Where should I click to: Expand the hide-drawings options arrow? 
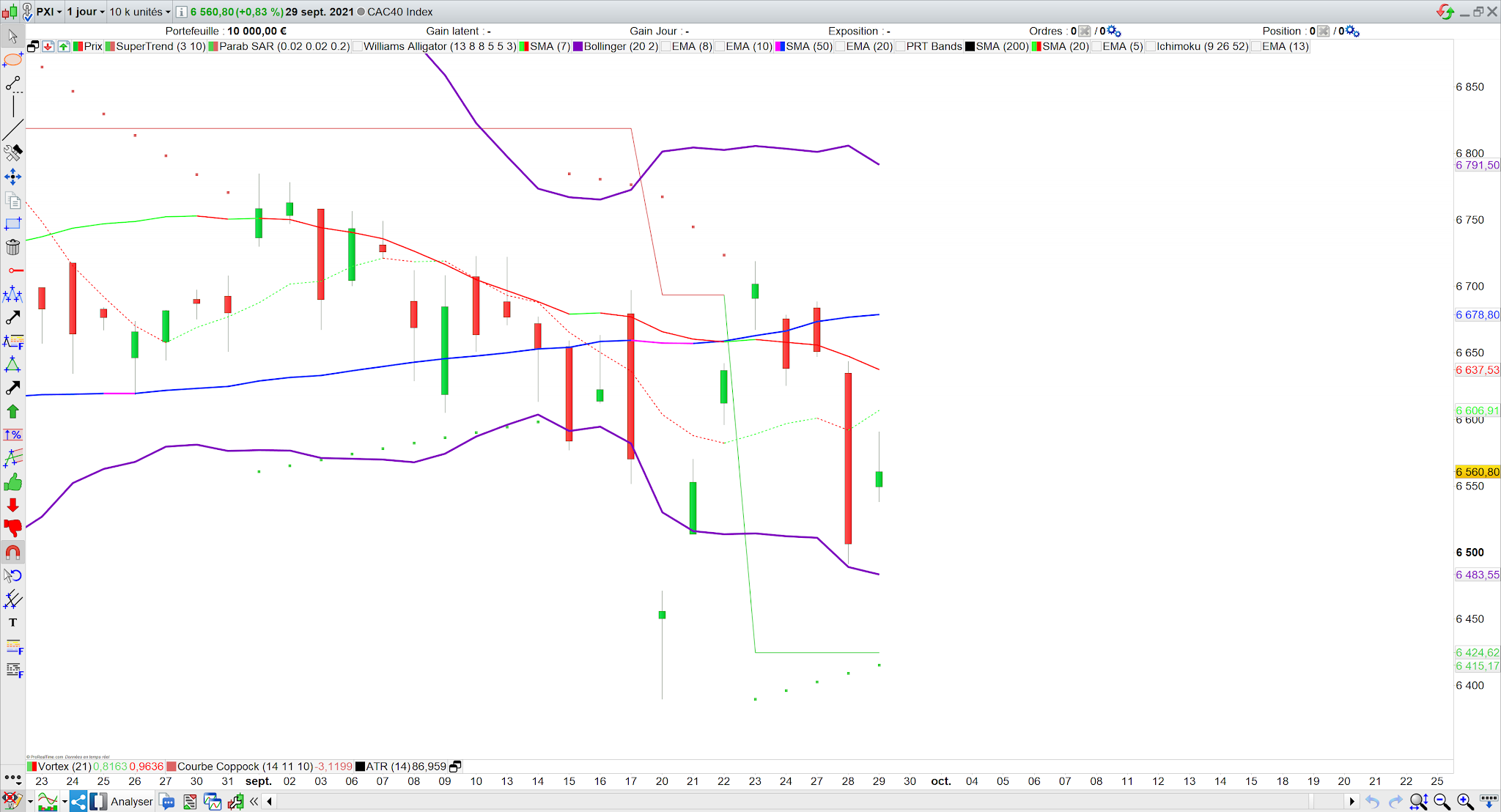point(29,802)
